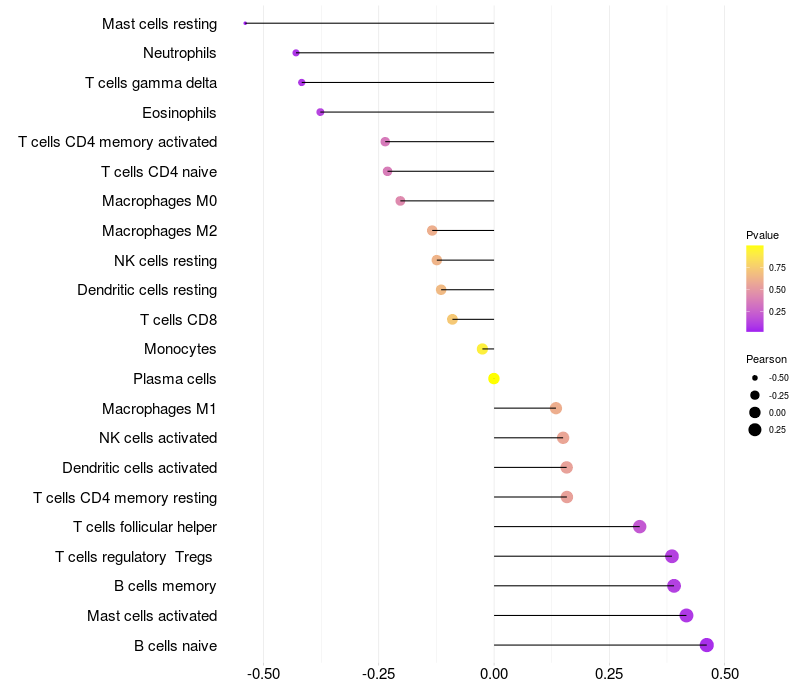Click the Eosinophils axis label
Viewport: 800px width, 700px height.
(179, 113)
